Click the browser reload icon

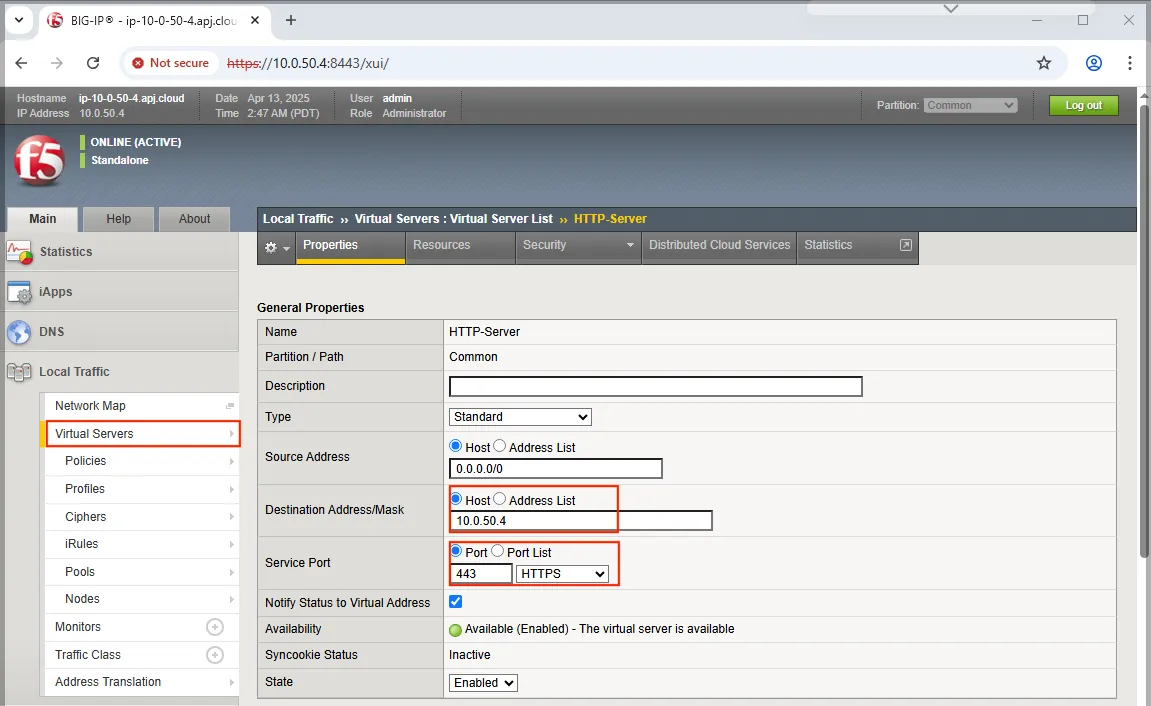93,63
